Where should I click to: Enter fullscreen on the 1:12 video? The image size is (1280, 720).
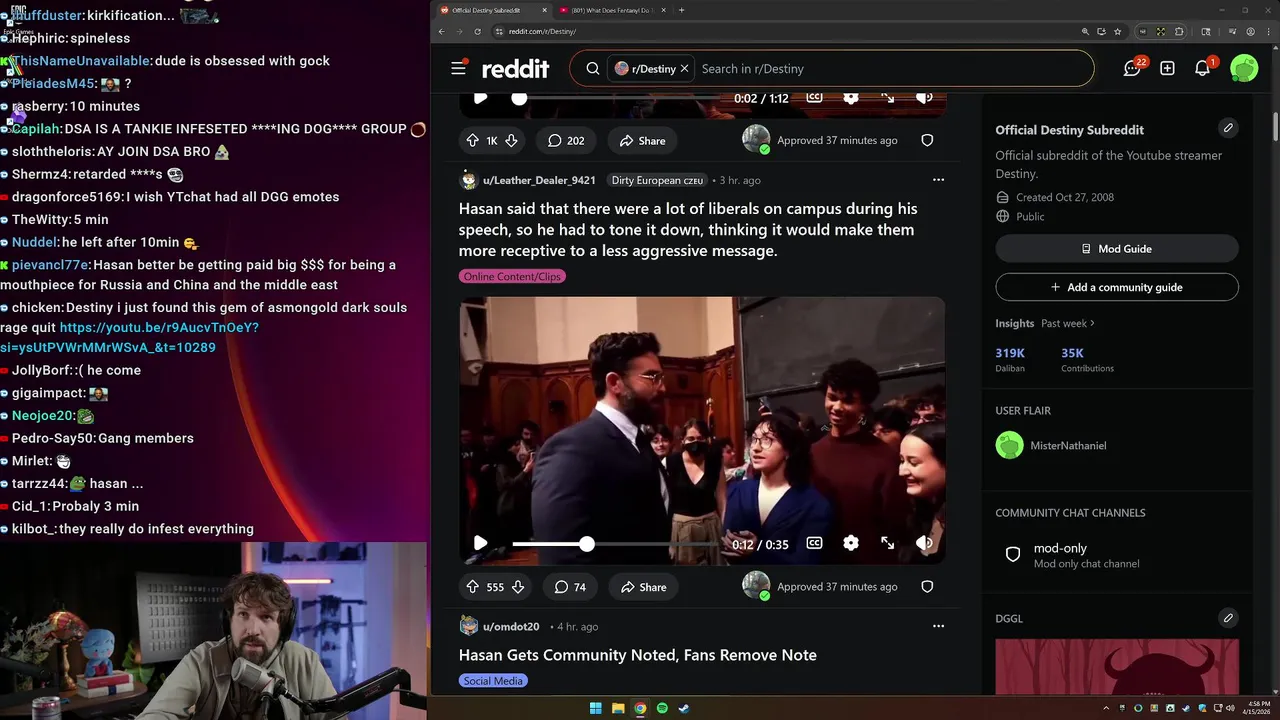887,97
